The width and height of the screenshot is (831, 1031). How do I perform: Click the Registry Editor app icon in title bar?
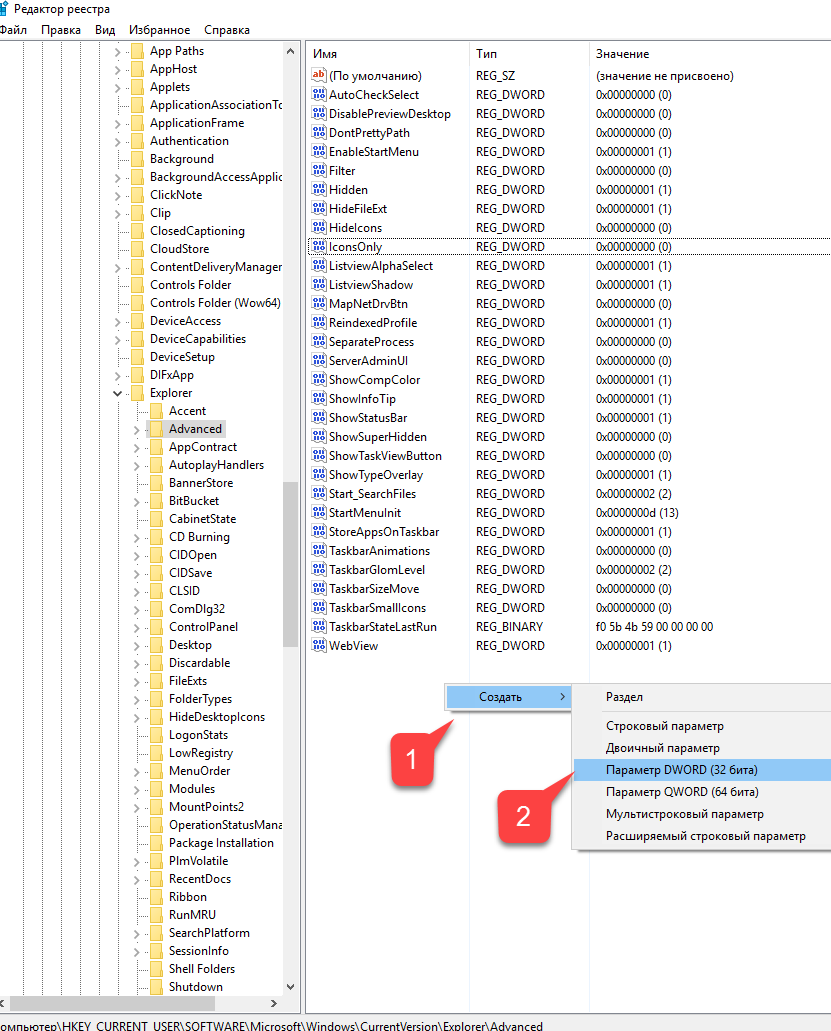coord(4,9)
